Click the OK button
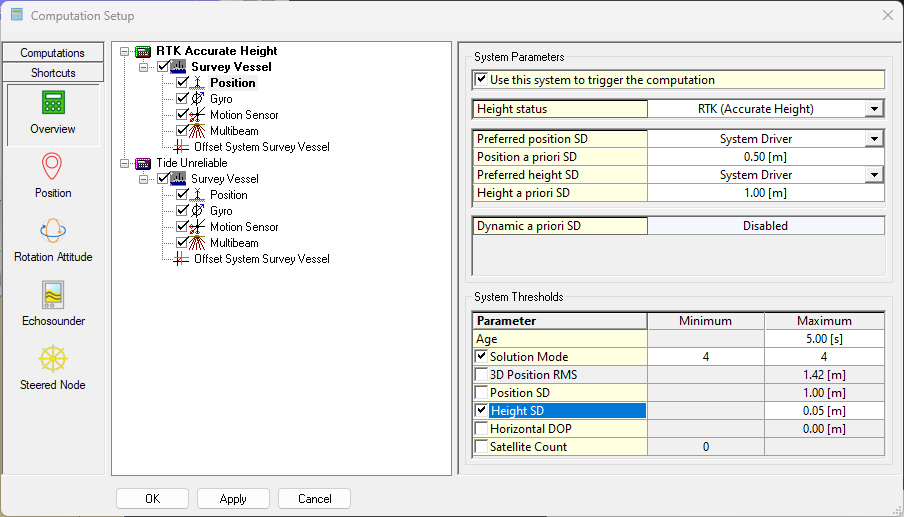904x517 pixels. pyautogui.click(x=152, y=498)
